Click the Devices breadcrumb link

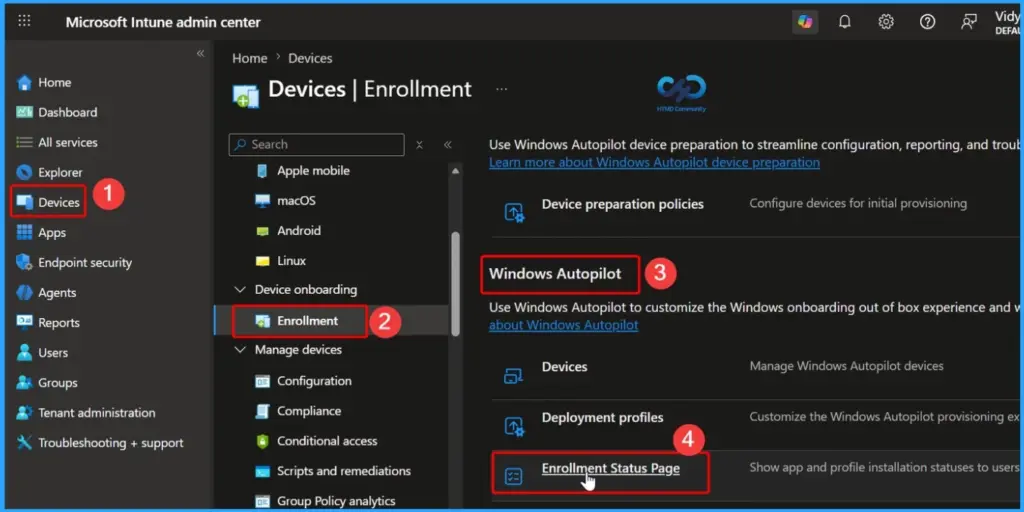click(310, 58)
